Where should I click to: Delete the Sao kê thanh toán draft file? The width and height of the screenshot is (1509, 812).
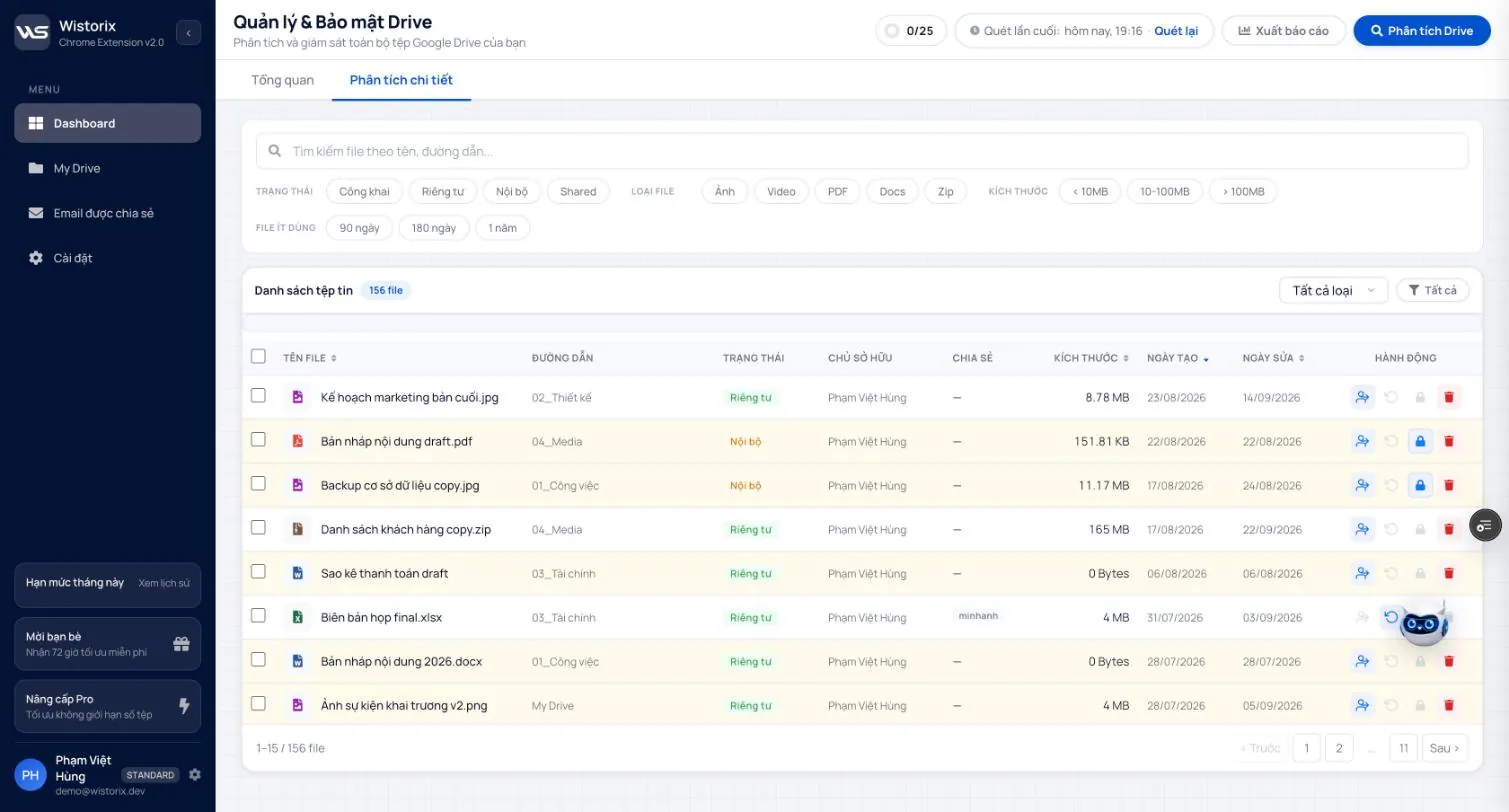click(1449, 573)
